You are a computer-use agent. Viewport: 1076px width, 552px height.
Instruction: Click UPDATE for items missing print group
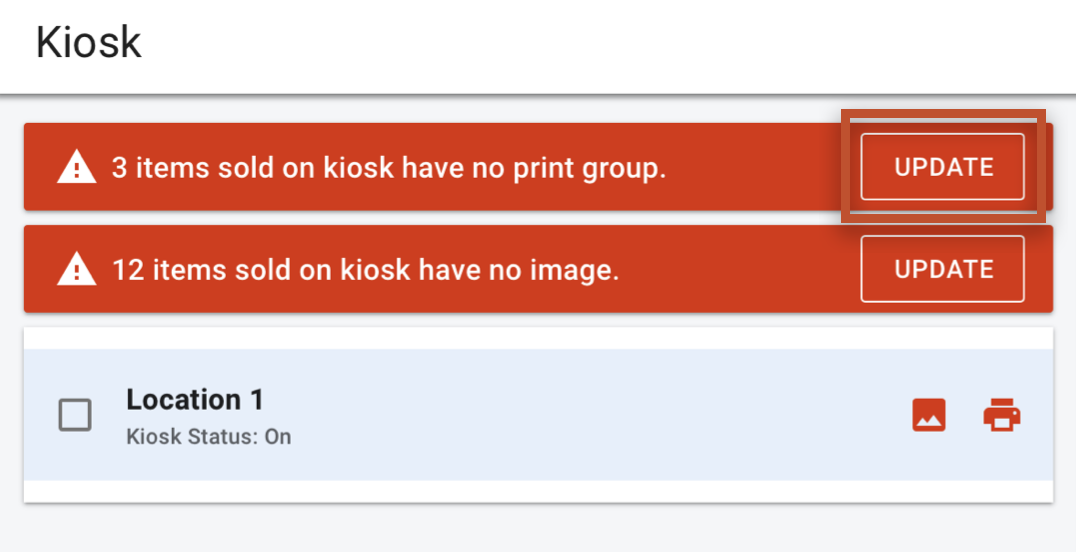[x=943, y=167]
